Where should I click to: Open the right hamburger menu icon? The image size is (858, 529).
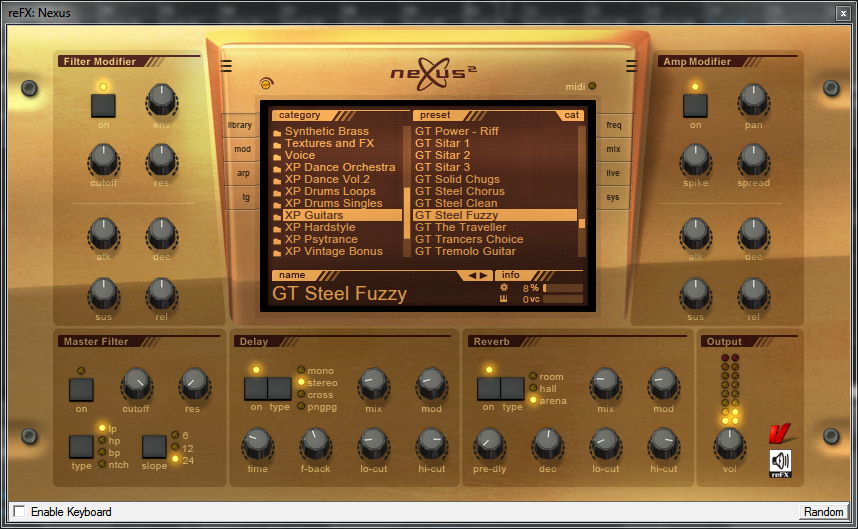632,67
